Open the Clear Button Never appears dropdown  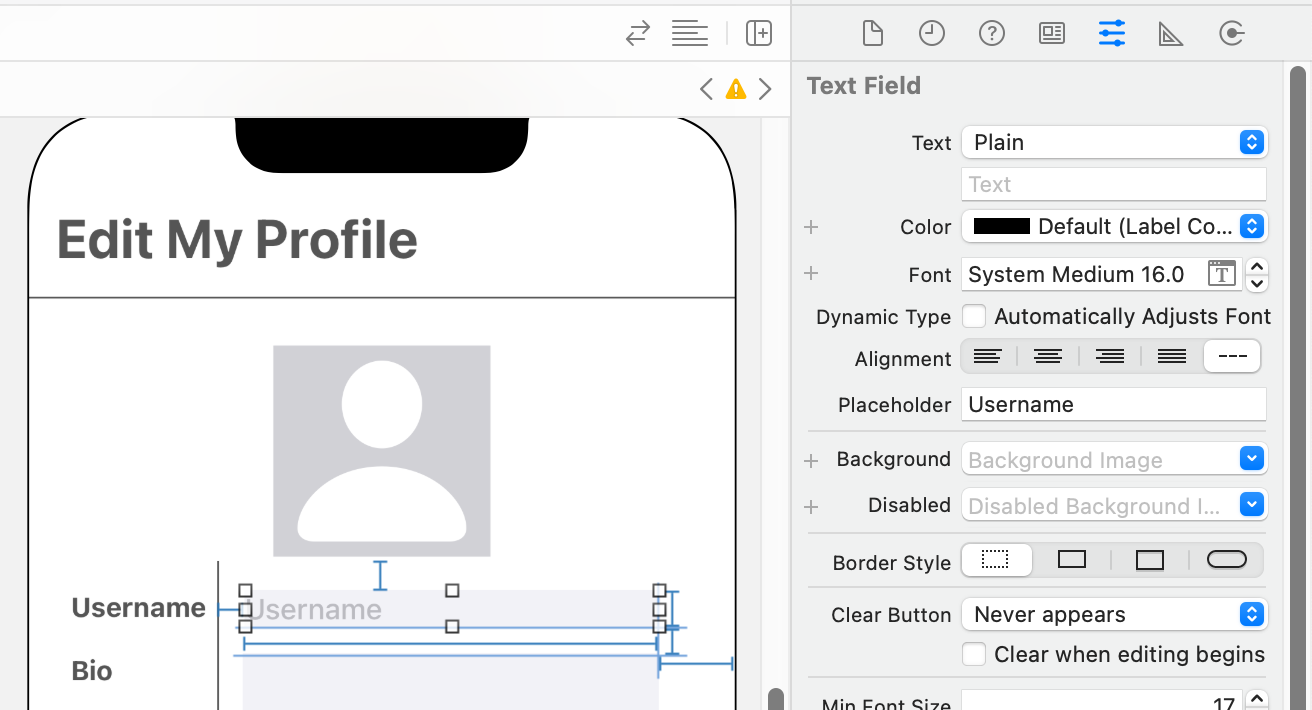[1114, 614]
